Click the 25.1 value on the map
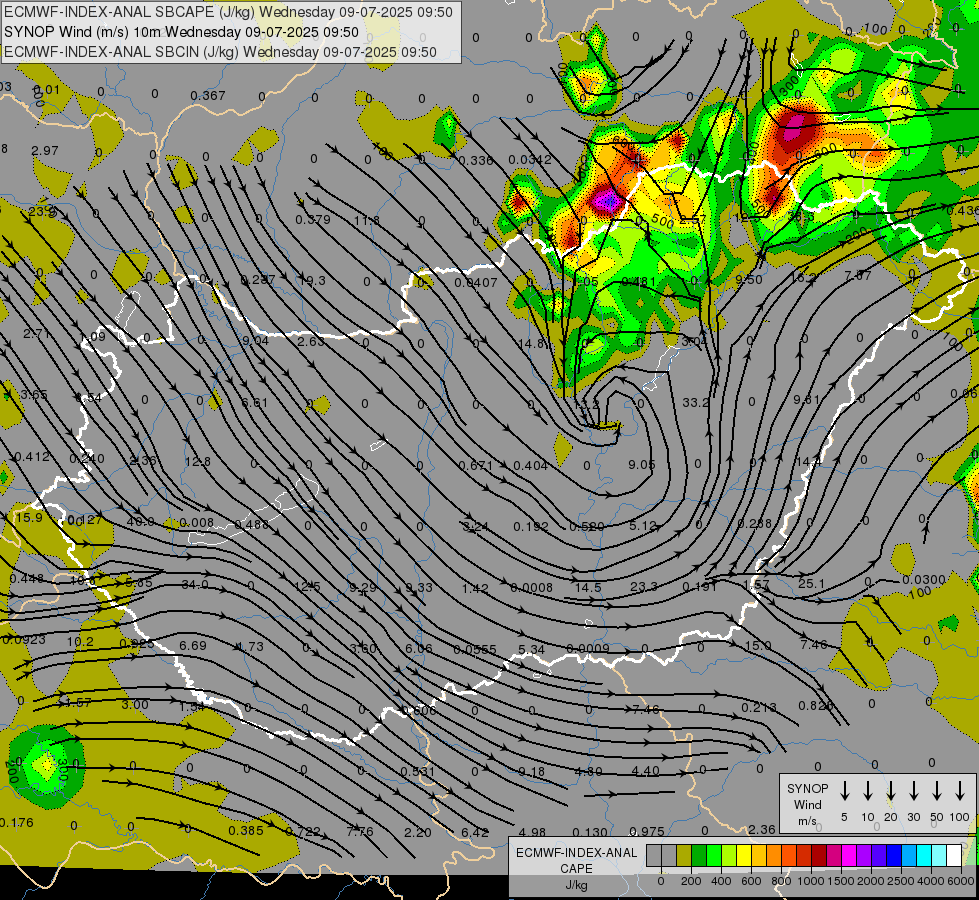This screenshot has height=900, width=979. pos(812,583)
